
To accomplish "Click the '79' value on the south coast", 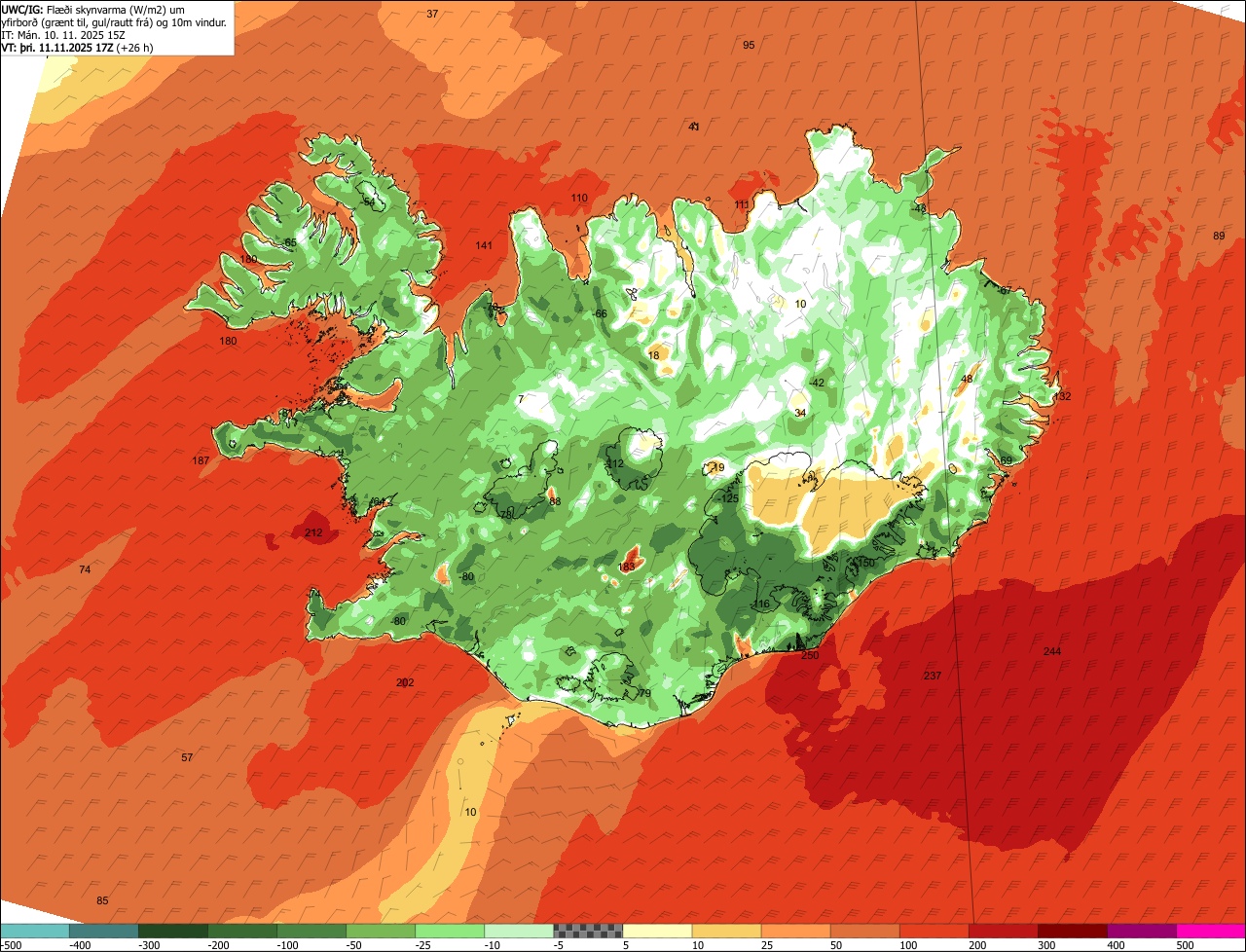I will (644, 693).
